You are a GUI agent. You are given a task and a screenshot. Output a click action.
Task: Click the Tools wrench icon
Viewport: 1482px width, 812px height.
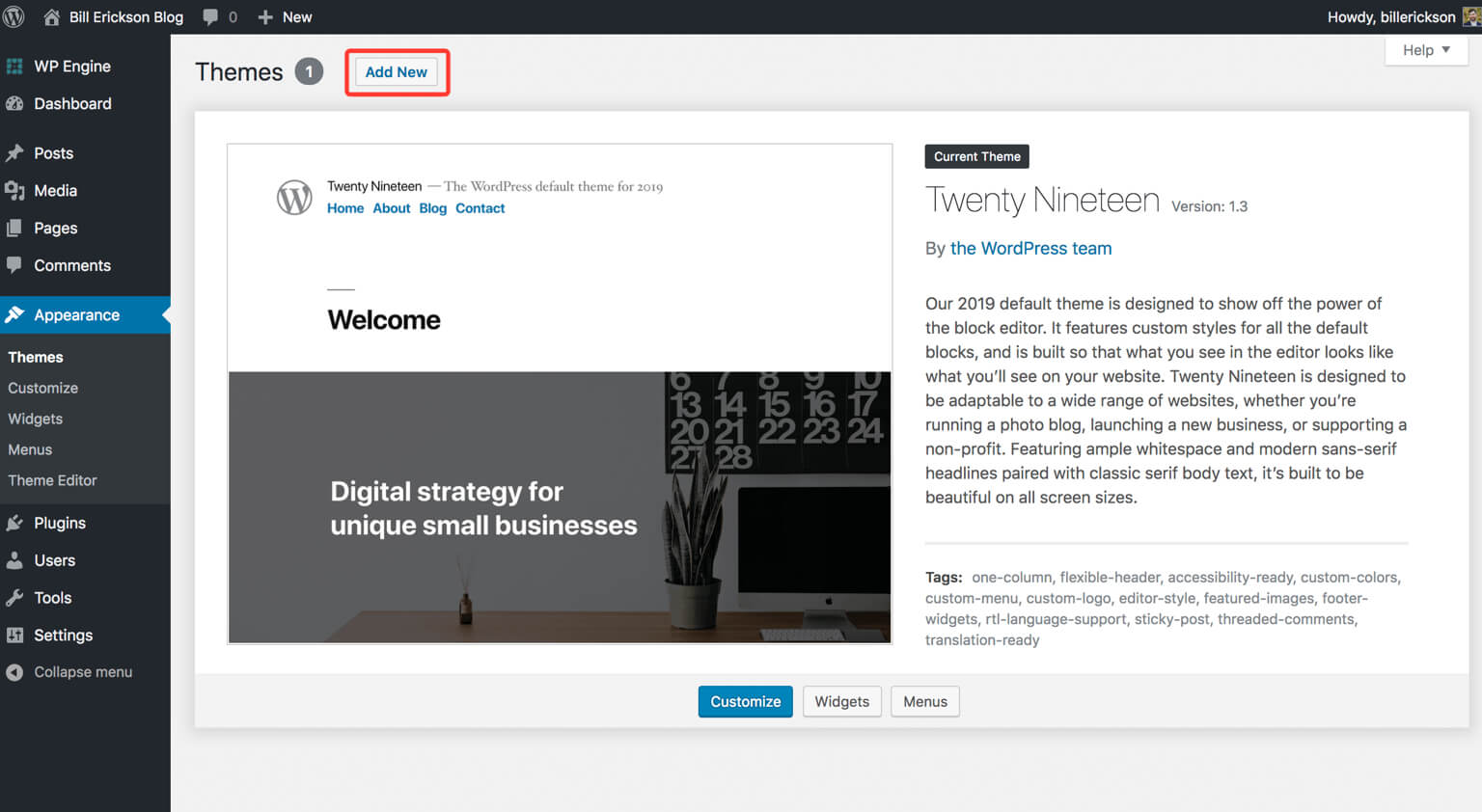(x=14, y=598)
